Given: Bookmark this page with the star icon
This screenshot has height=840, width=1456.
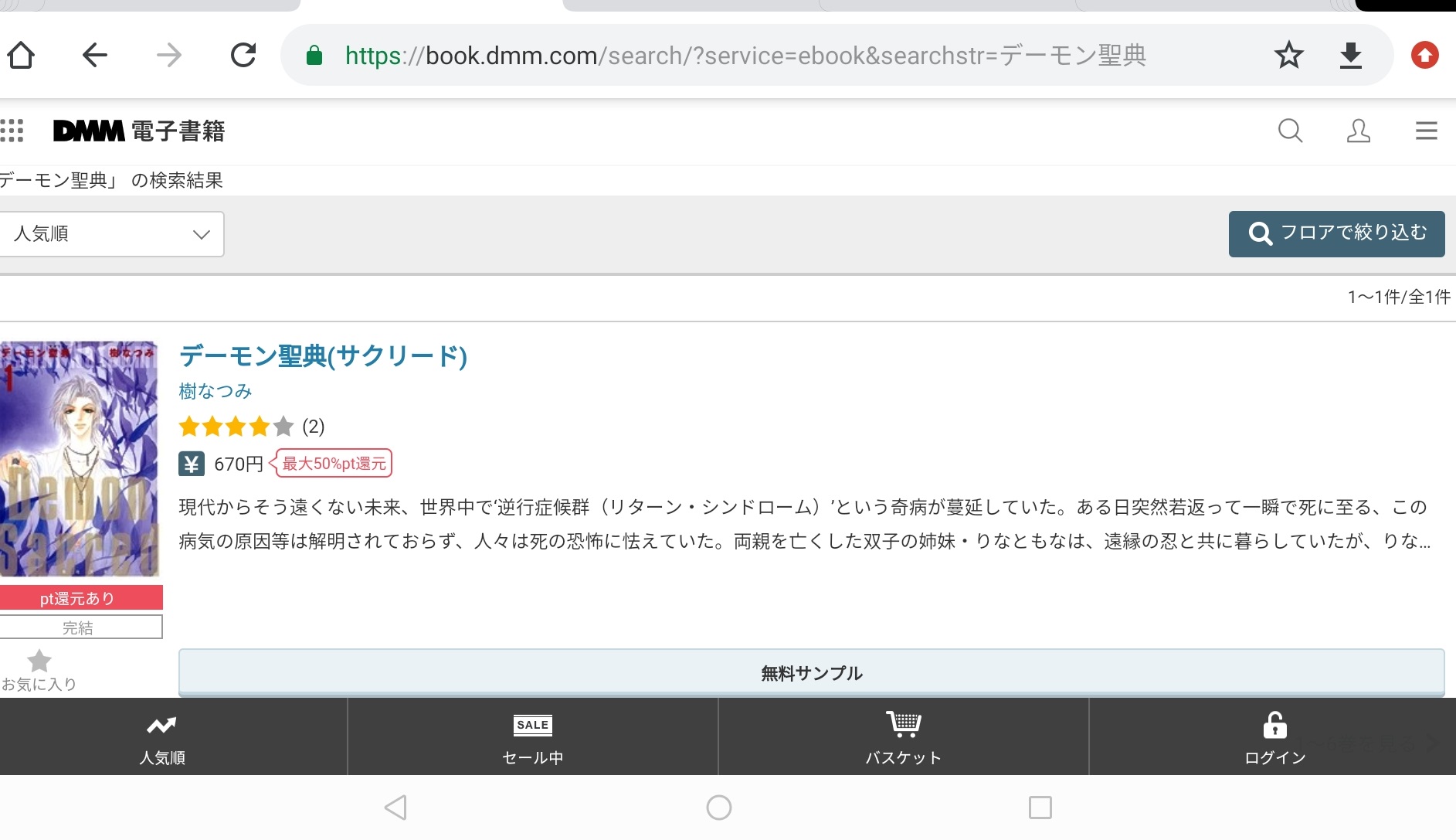Looking at the screenshot, I should (x=1288, y=56).
